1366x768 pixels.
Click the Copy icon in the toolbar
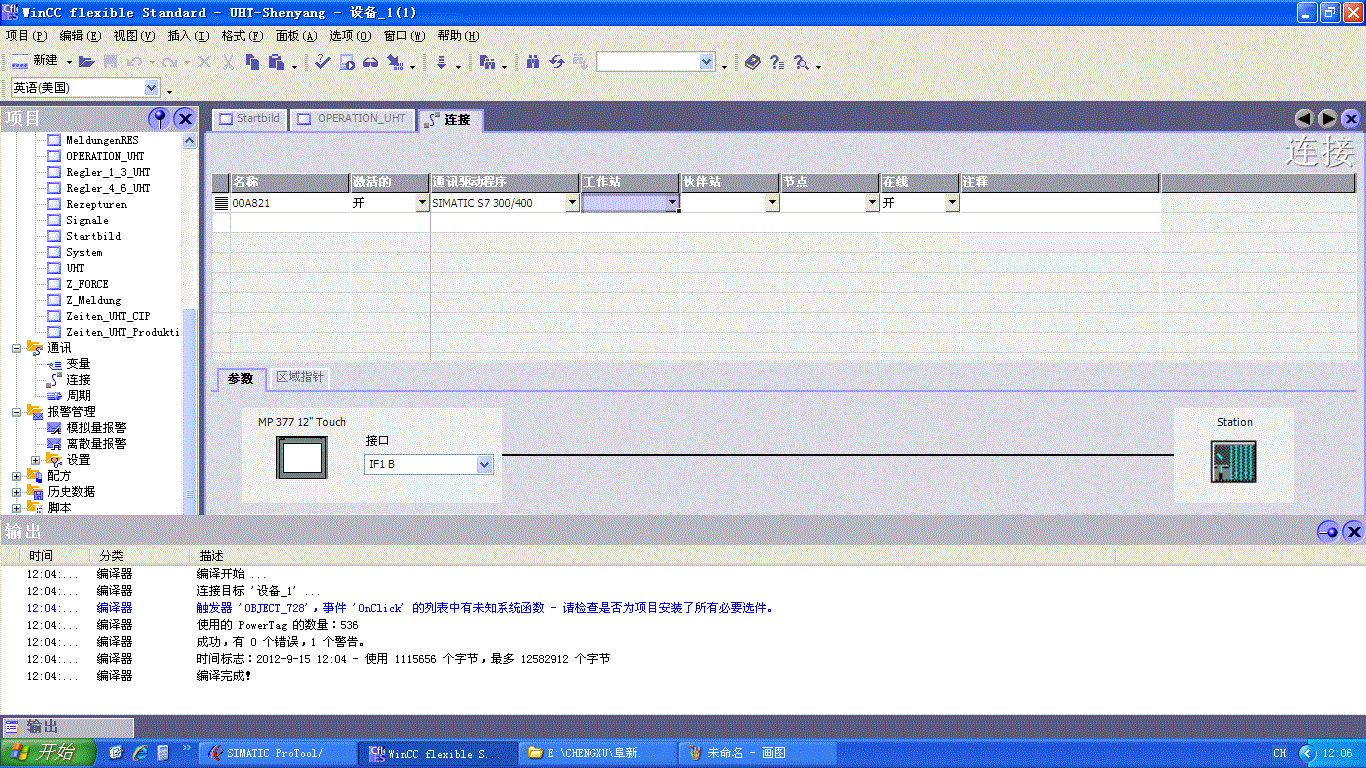click(252, 62)
